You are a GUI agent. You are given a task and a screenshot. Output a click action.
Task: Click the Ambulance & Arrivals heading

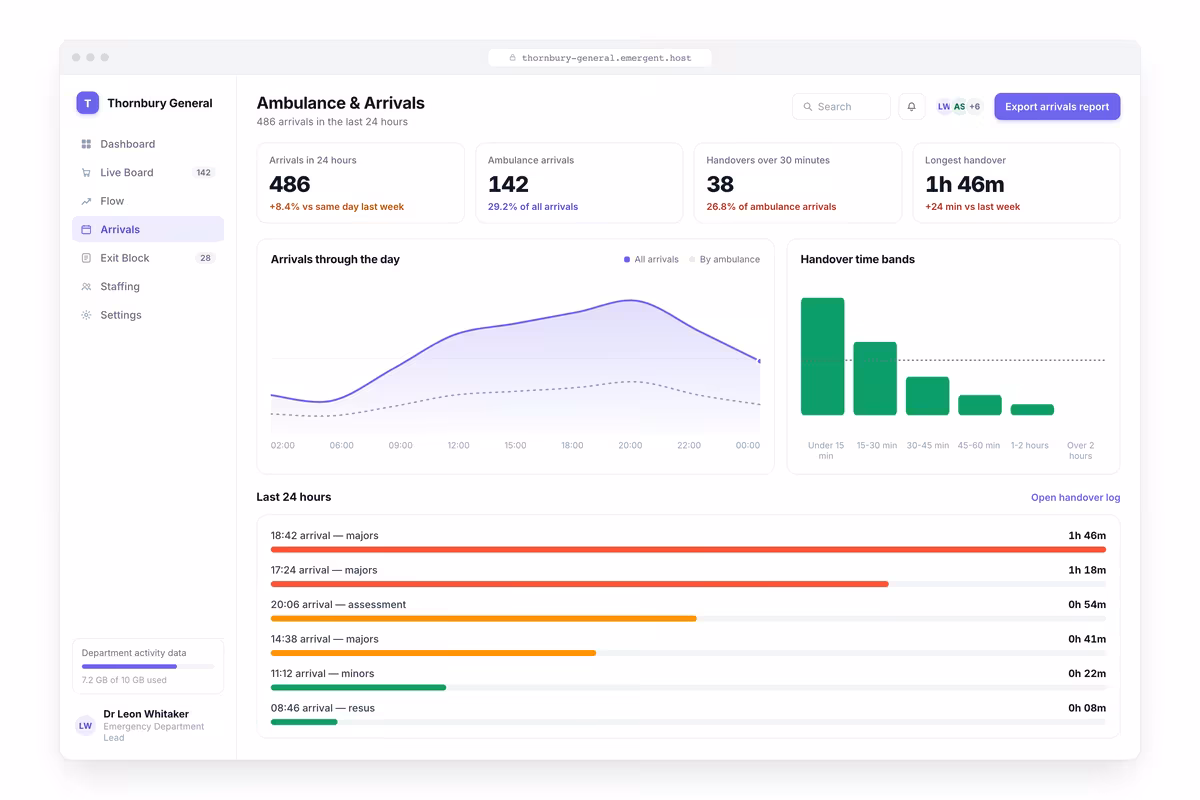(341, 103)
